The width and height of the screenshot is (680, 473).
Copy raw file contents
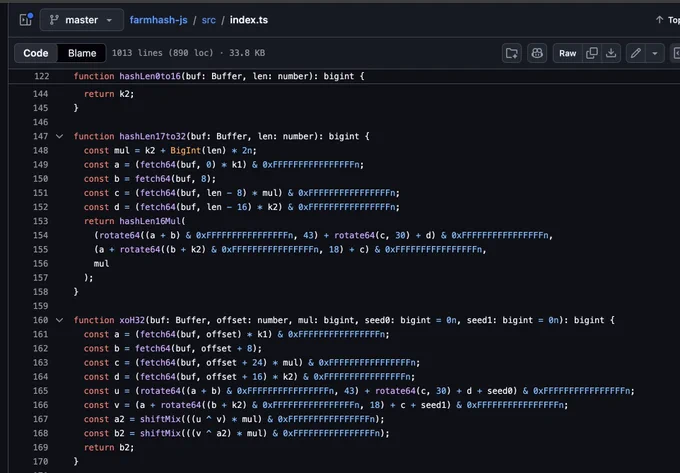(x=592, y=53)
